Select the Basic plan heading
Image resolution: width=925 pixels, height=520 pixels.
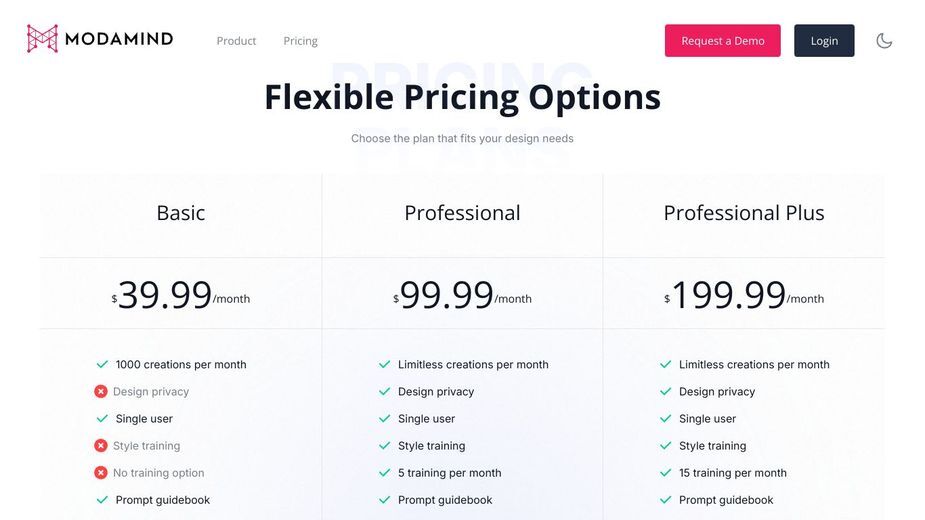pyautogui.click(x=181, y=212)
